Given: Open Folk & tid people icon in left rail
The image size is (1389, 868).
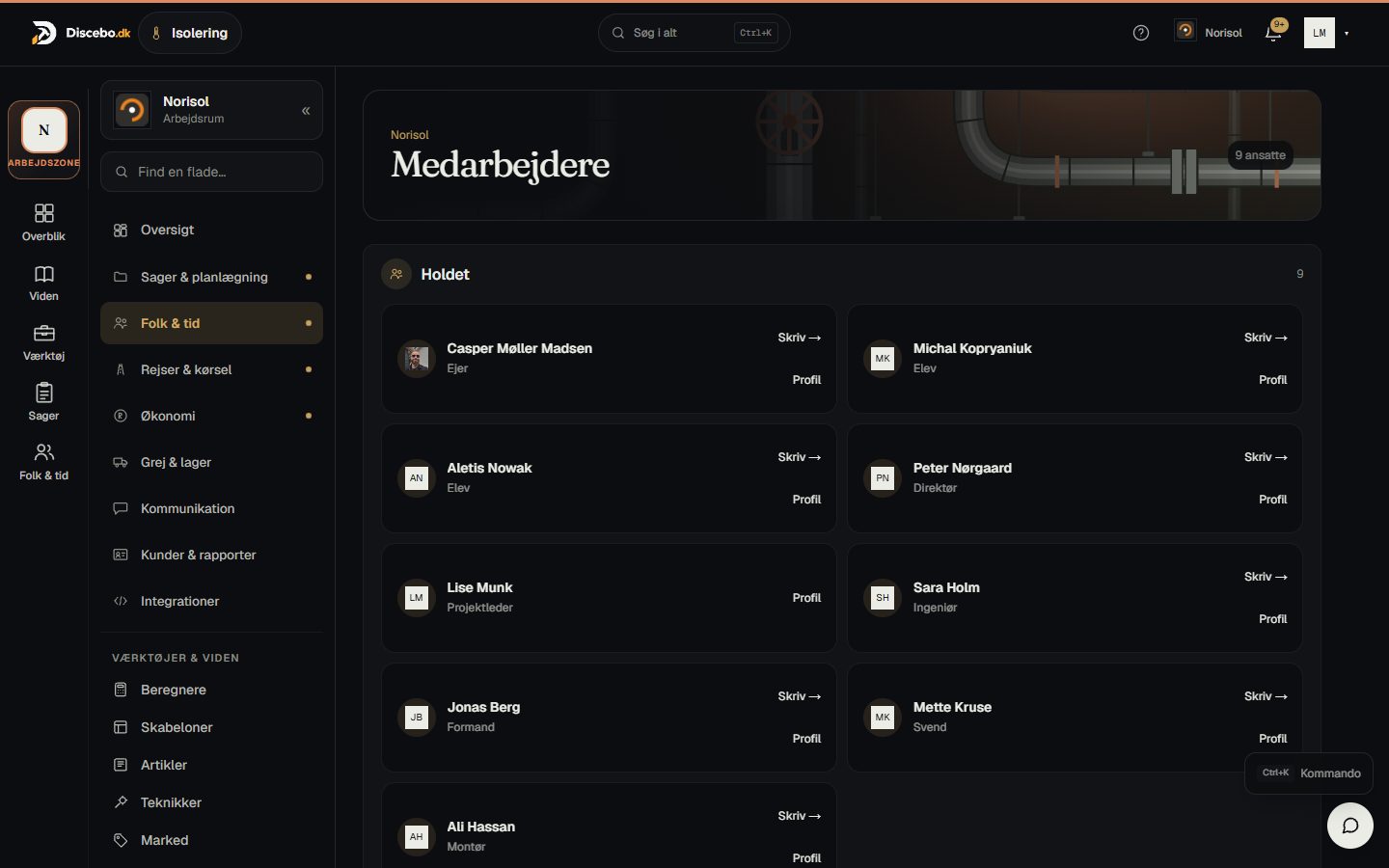Looking at the screenshot, I should click(43, 462).
